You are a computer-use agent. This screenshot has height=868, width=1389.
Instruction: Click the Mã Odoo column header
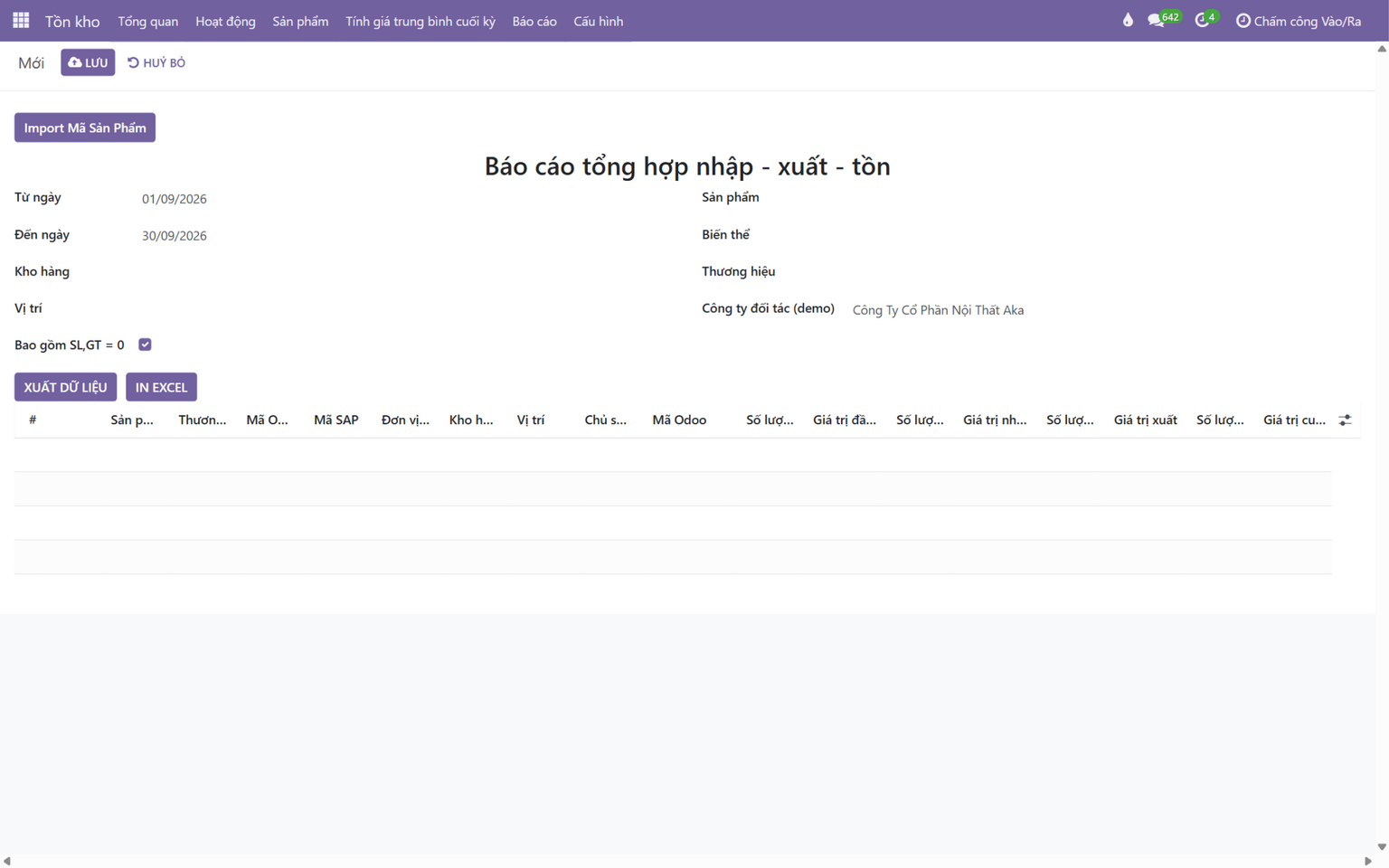coord(679,420)
